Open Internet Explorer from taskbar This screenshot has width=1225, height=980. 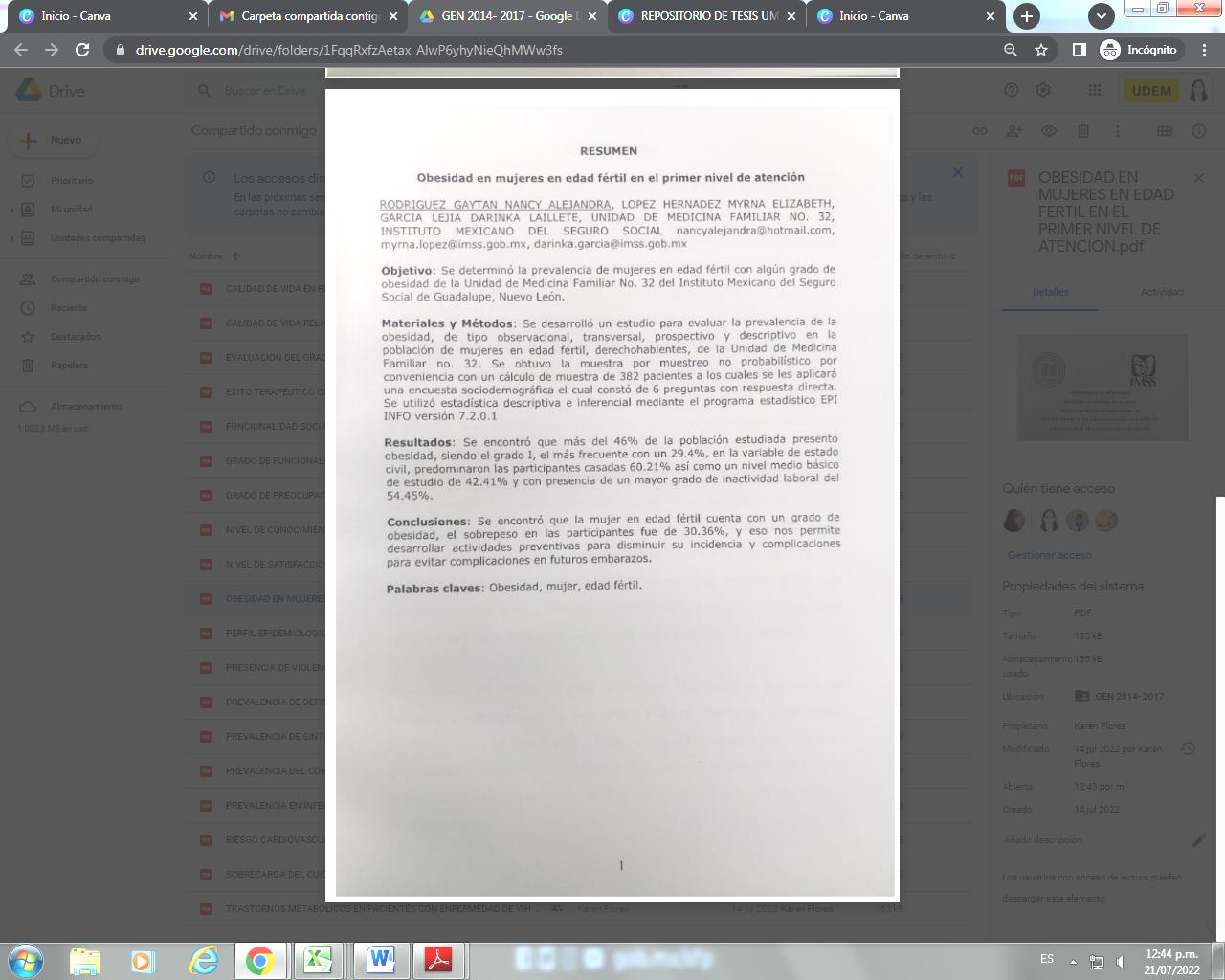pos(203,960)
